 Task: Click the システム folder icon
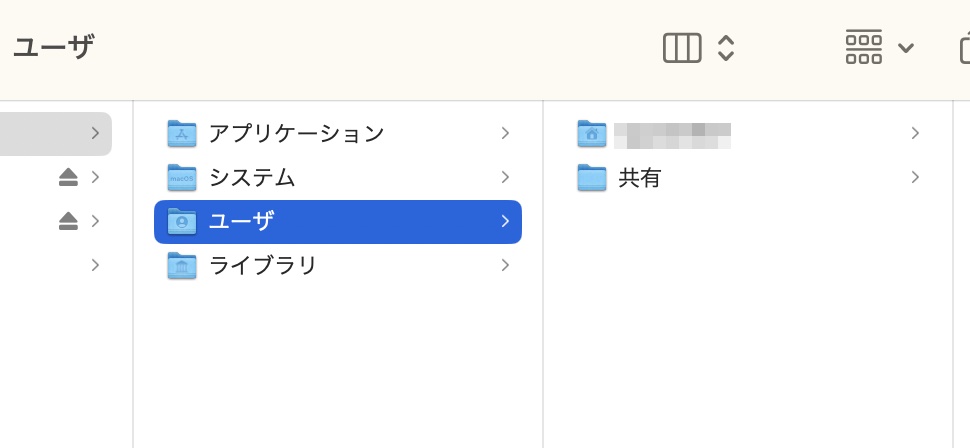pyautogui.click(x=182, y=177)
